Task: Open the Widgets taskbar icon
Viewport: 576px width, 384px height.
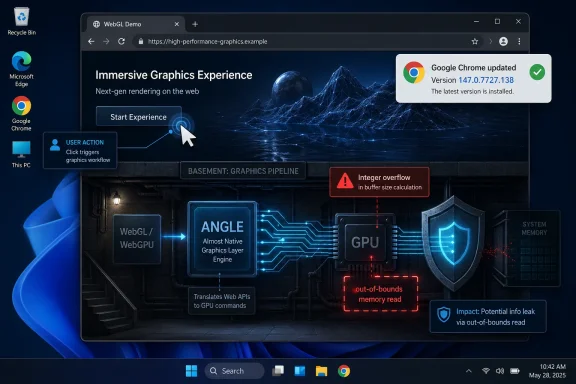Action: [300, 371]
